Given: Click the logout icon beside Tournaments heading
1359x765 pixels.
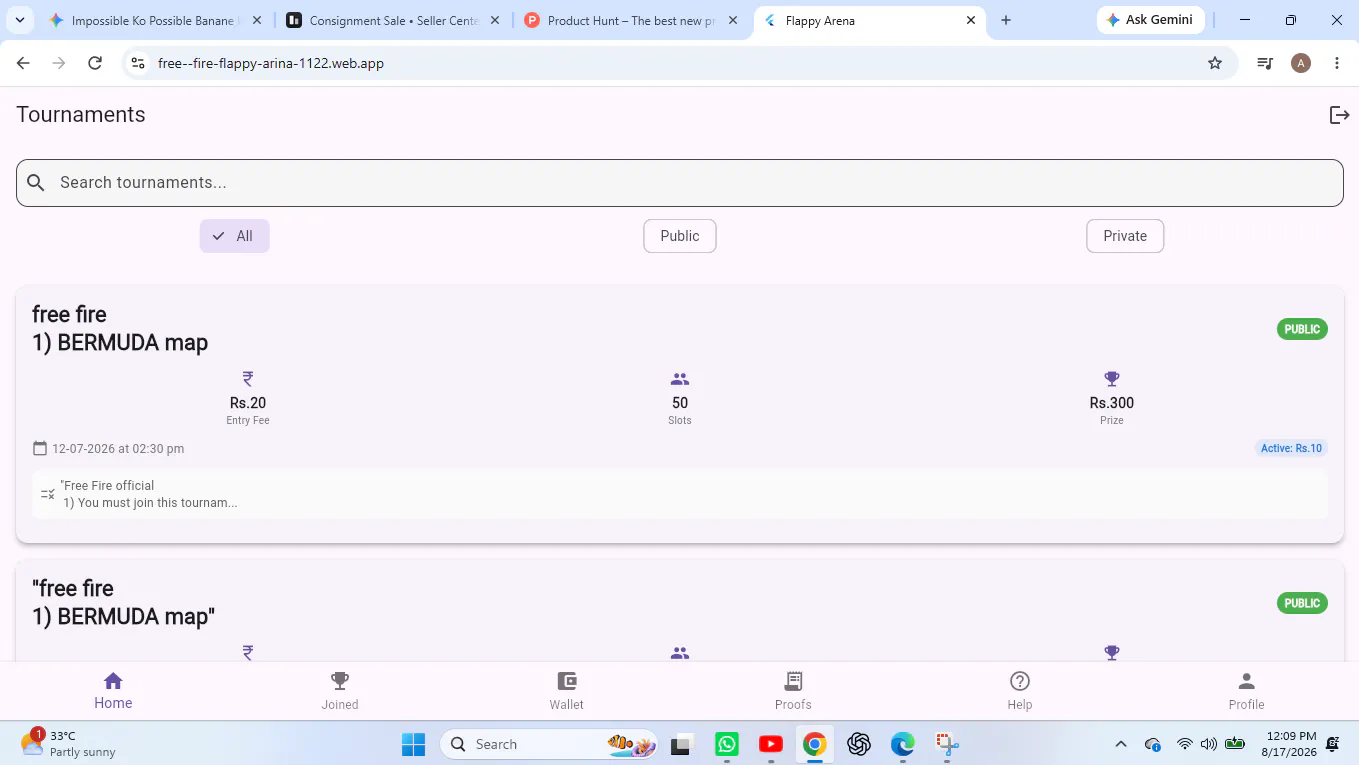Looking at the screenshot, I should point(1339,115).
